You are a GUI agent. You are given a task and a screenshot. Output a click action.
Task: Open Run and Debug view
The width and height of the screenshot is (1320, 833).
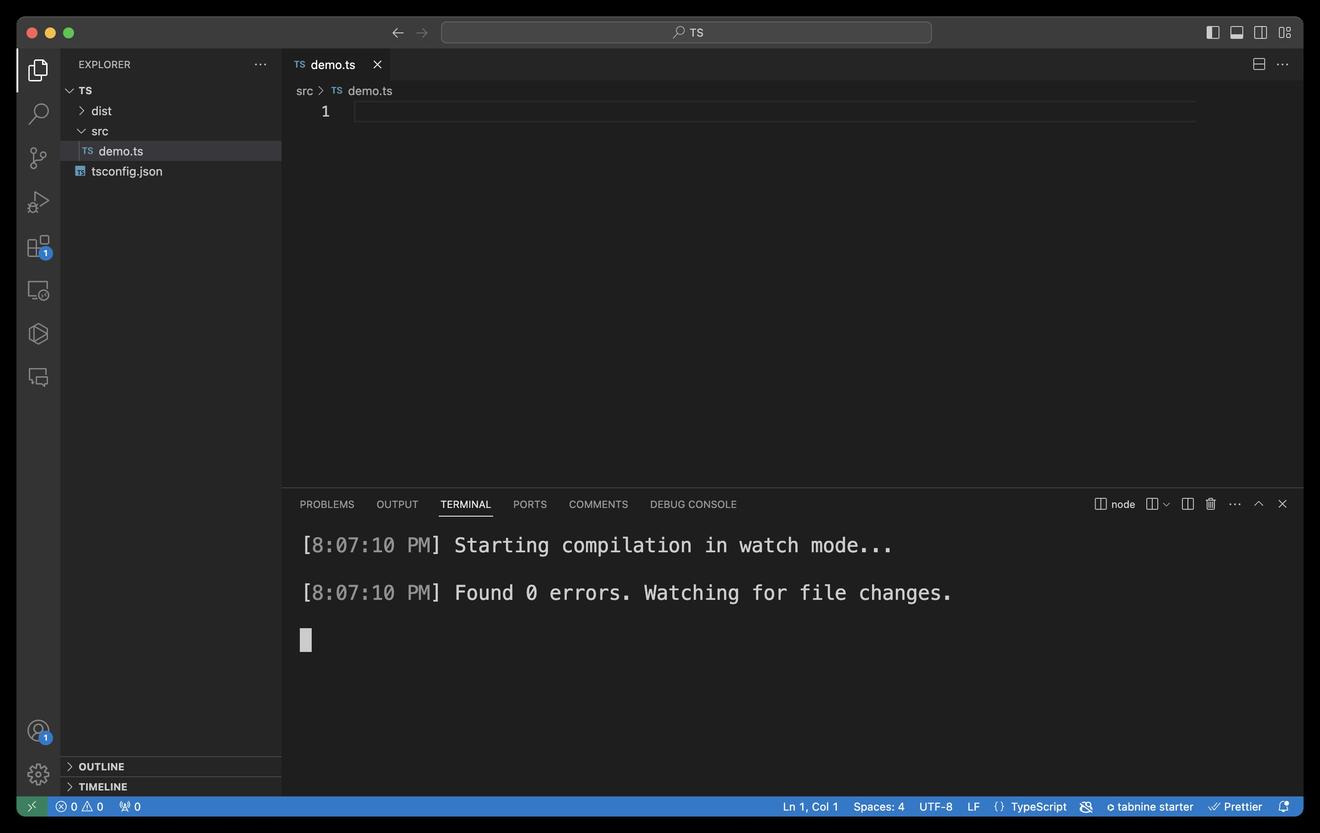38,202
